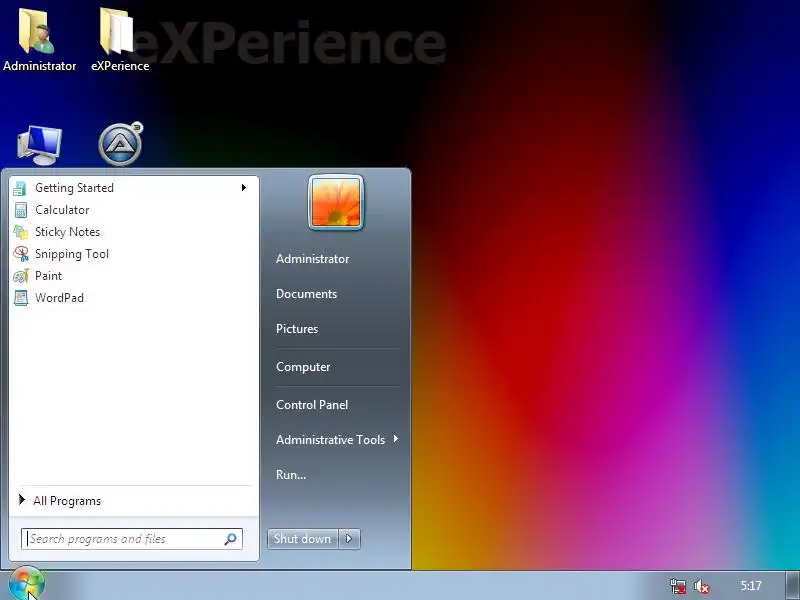Open shut down options arrow
The image size is (800, 600).
[349, 539]
